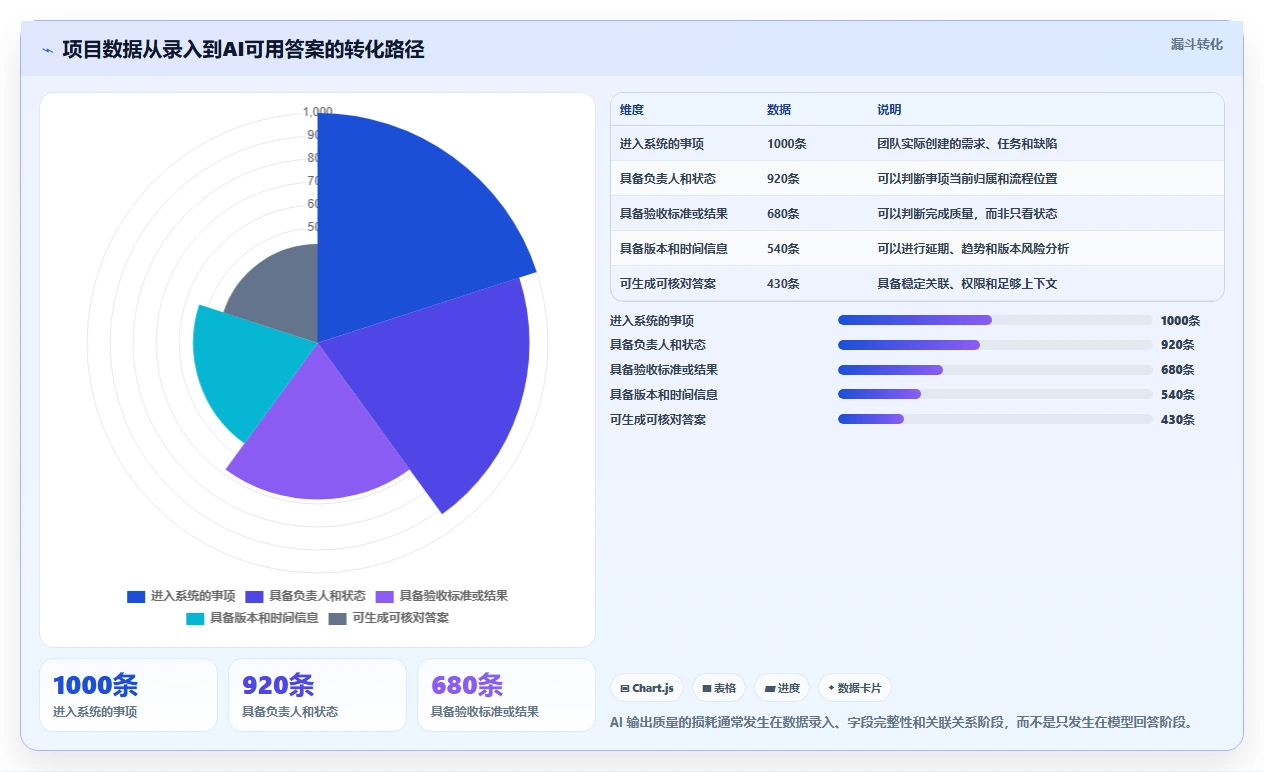Screen dimensions: 1264x772
Task: Click the 进度 chip
Action: pyautogui.click(x=782, y=688)
